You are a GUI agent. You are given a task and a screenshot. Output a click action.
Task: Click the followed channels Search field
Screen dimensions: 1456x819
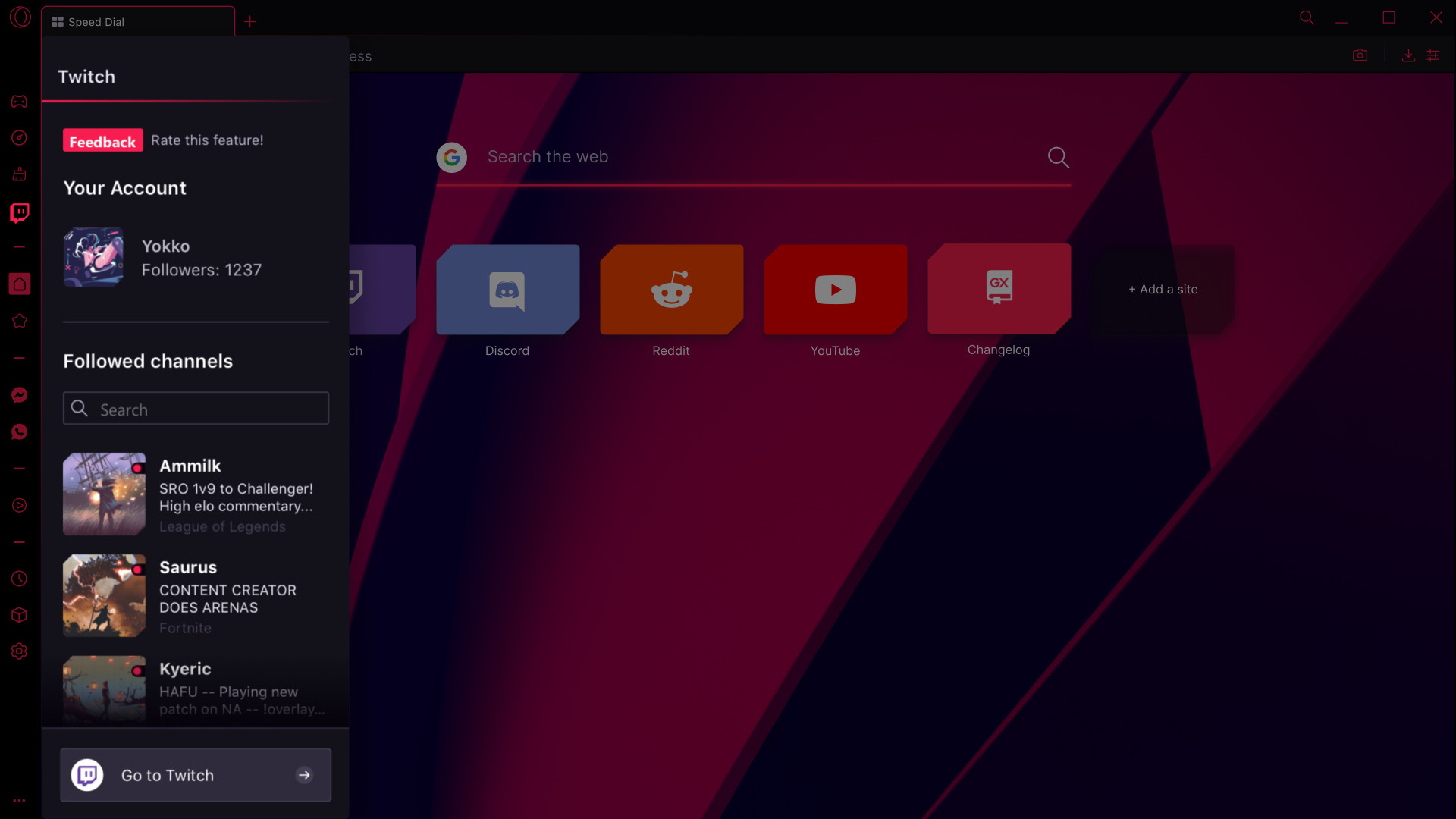(196, 409)
